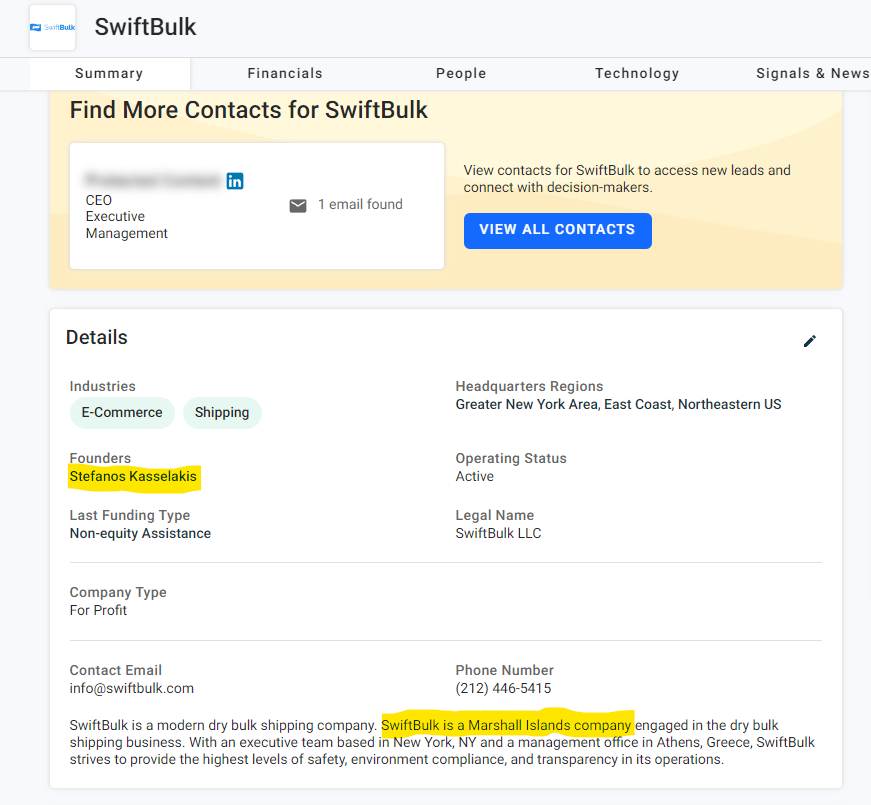
Task: Click 'Find More Contacts for SwiftBulk' heading
Action: (x=248, y=110)
